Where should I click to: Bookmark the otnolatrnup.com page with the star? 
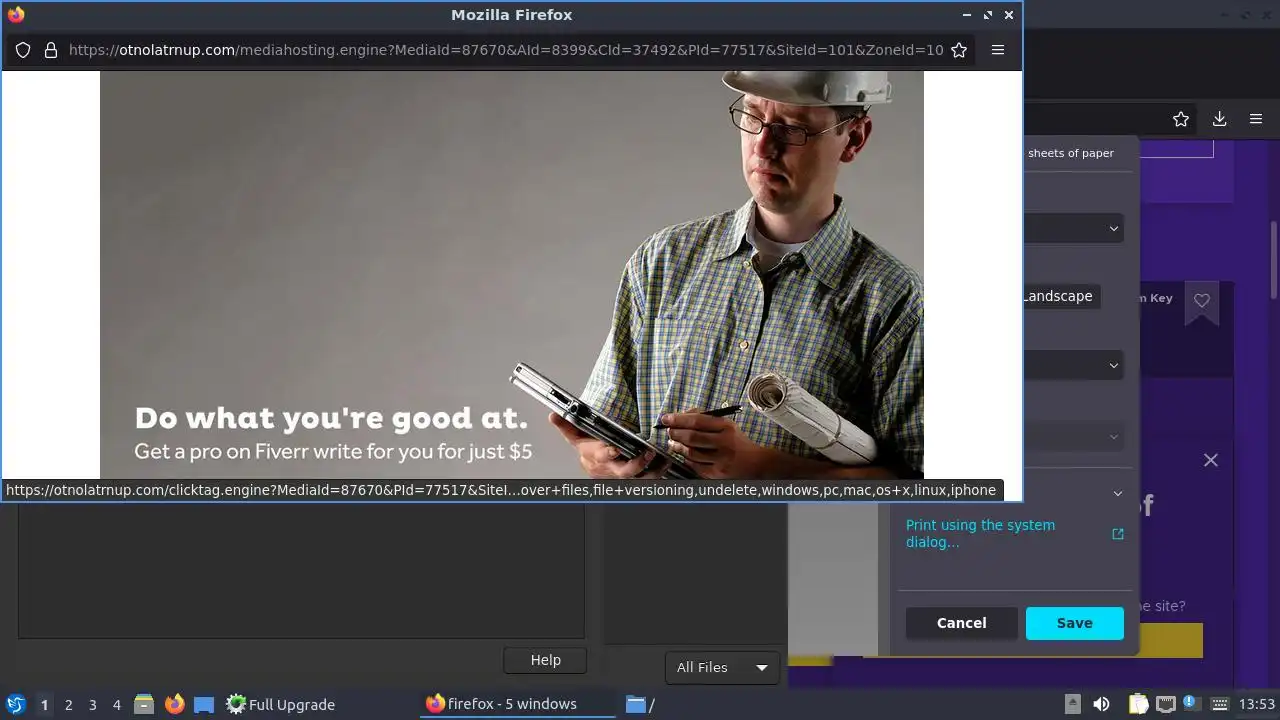click(959, 50)
